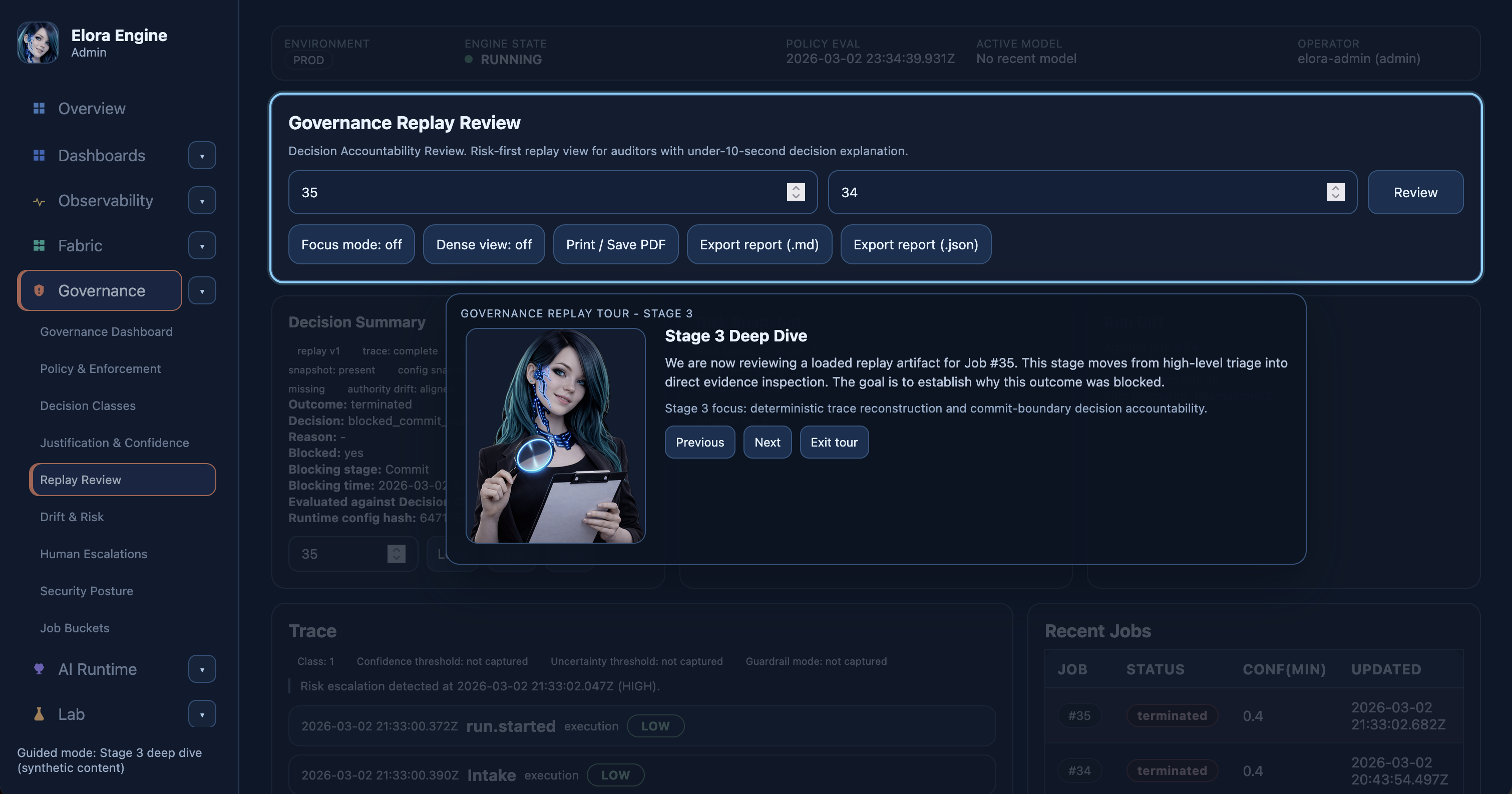Click Next in the replay tour
This screenshot has height=794, width=1512.
pos(767,442)
